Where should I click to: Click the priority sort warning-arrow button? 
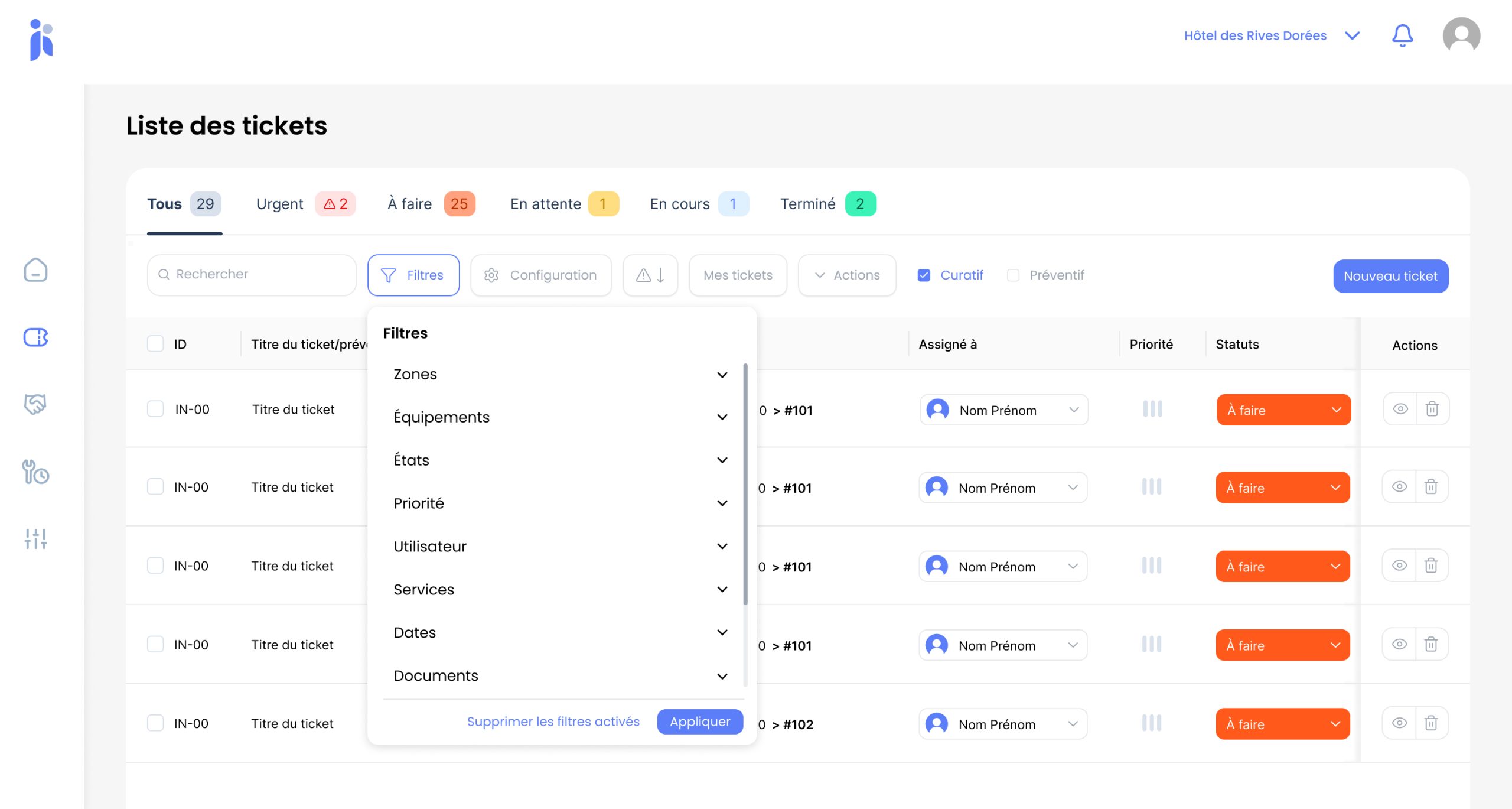[x=650, y=275]
